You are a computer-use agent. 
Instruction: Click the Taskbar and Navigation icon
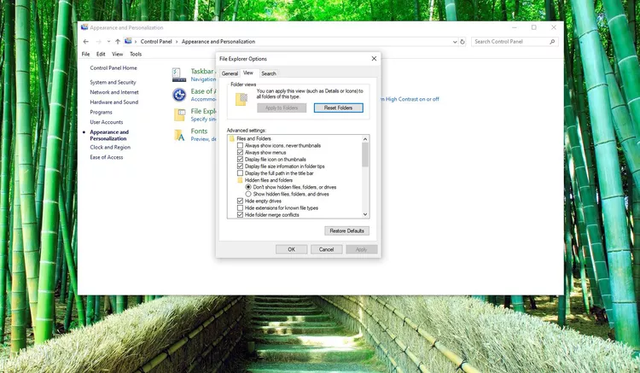click(x=179, y=75)
